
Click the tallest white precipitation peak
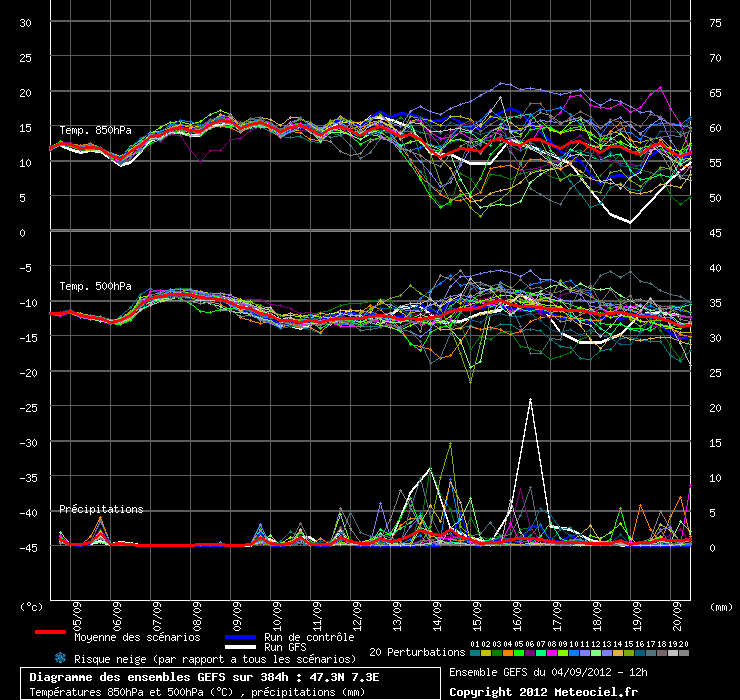pyautogui.click(x=530, y=400)
